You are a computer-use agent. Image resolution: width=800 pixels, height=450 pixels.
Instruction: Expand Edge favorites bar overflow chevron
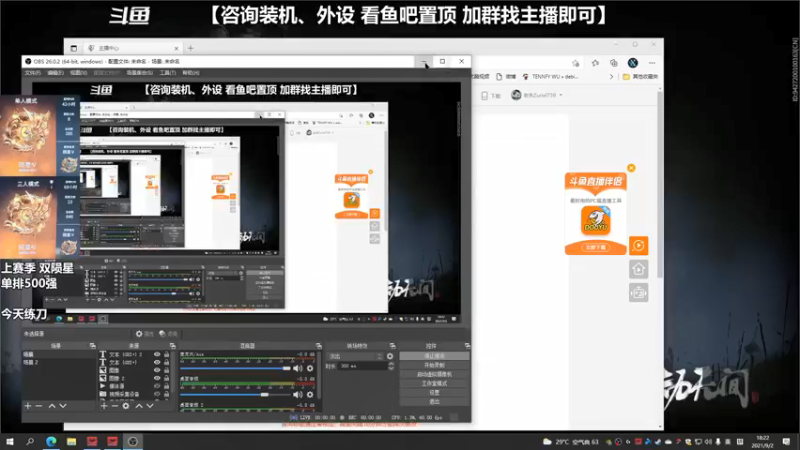[x=611, y=77]
